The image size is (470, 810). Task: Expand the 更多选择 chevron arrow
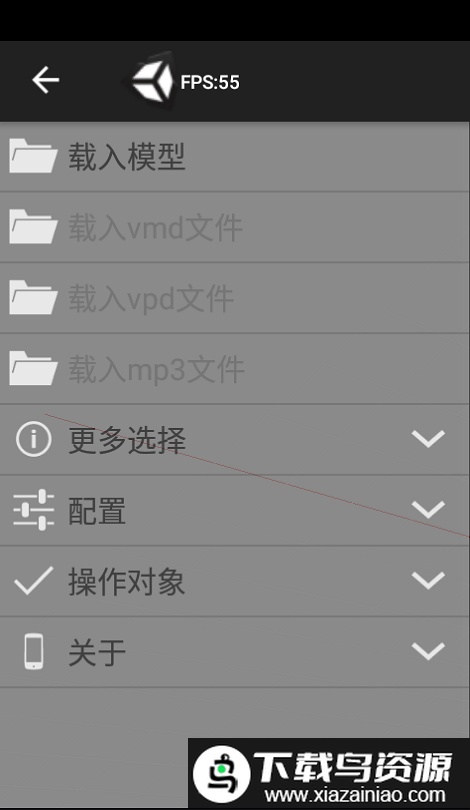click(428, 439)
